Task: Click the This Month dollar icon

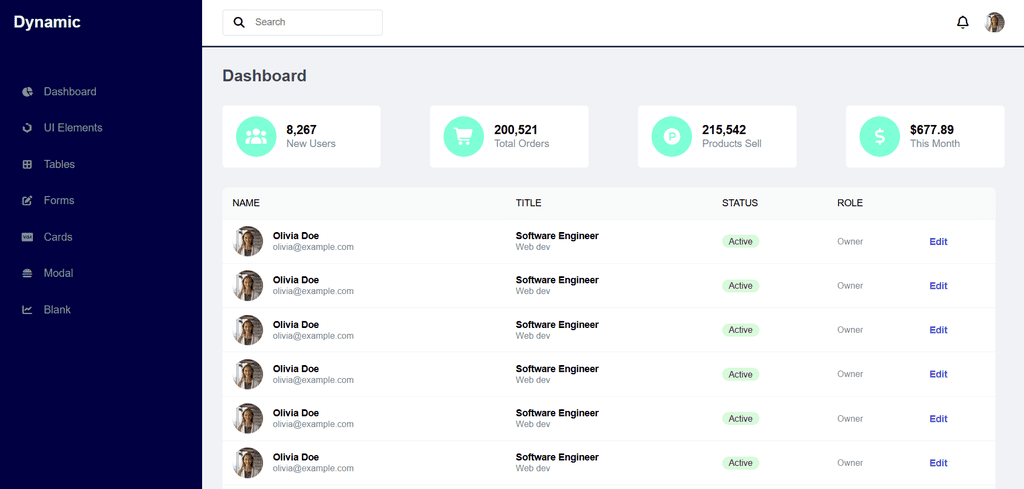Action: pos(880,137)
